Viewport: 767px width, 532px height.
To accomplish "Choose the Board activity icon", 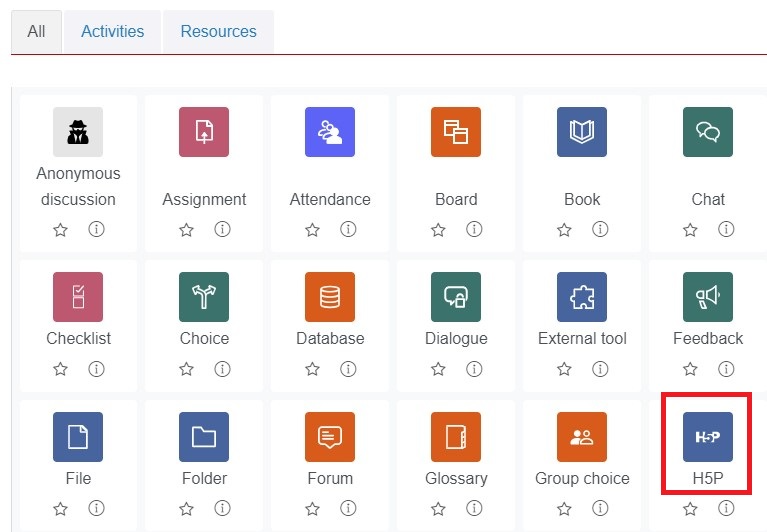I will [x=456, y=132].
